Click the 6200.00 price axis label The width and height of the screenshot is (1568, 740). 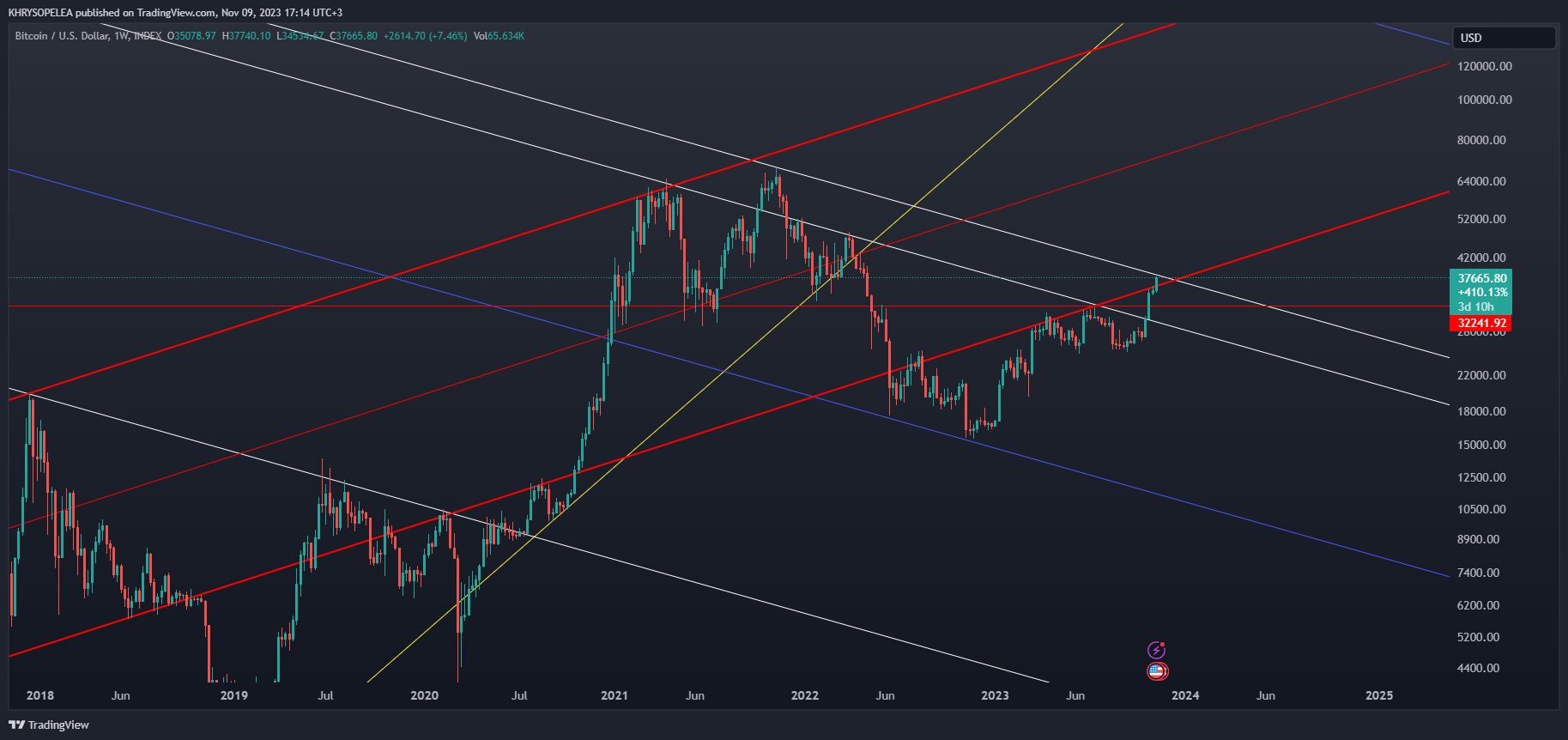point(1479,605)
